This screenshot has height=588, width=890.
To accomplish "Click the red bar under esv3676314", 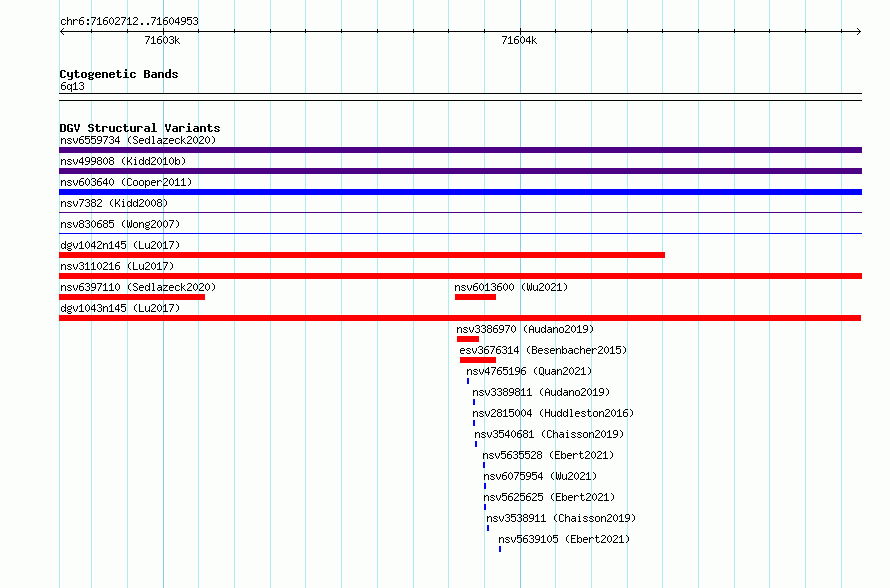I will tap(478, 360).
